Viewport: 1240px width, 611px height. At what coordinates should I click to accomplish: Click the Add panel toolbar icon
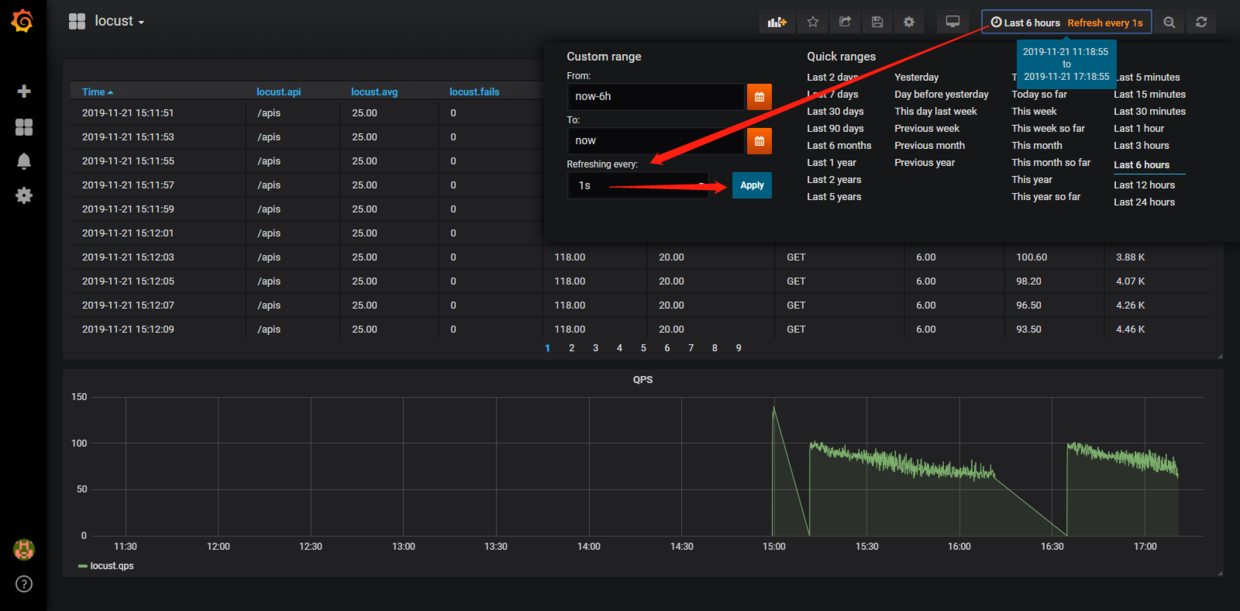pyautogui.click(x=777, y=21)
